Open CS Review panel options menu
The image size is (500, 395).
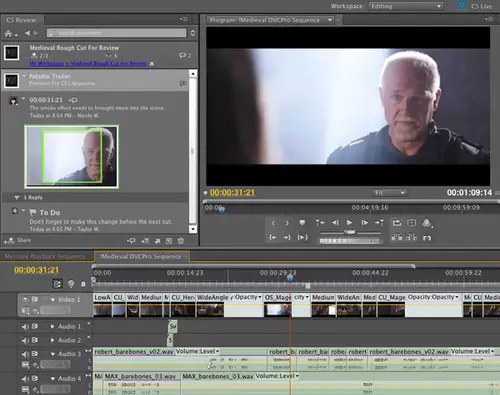[x=184, y=19]
